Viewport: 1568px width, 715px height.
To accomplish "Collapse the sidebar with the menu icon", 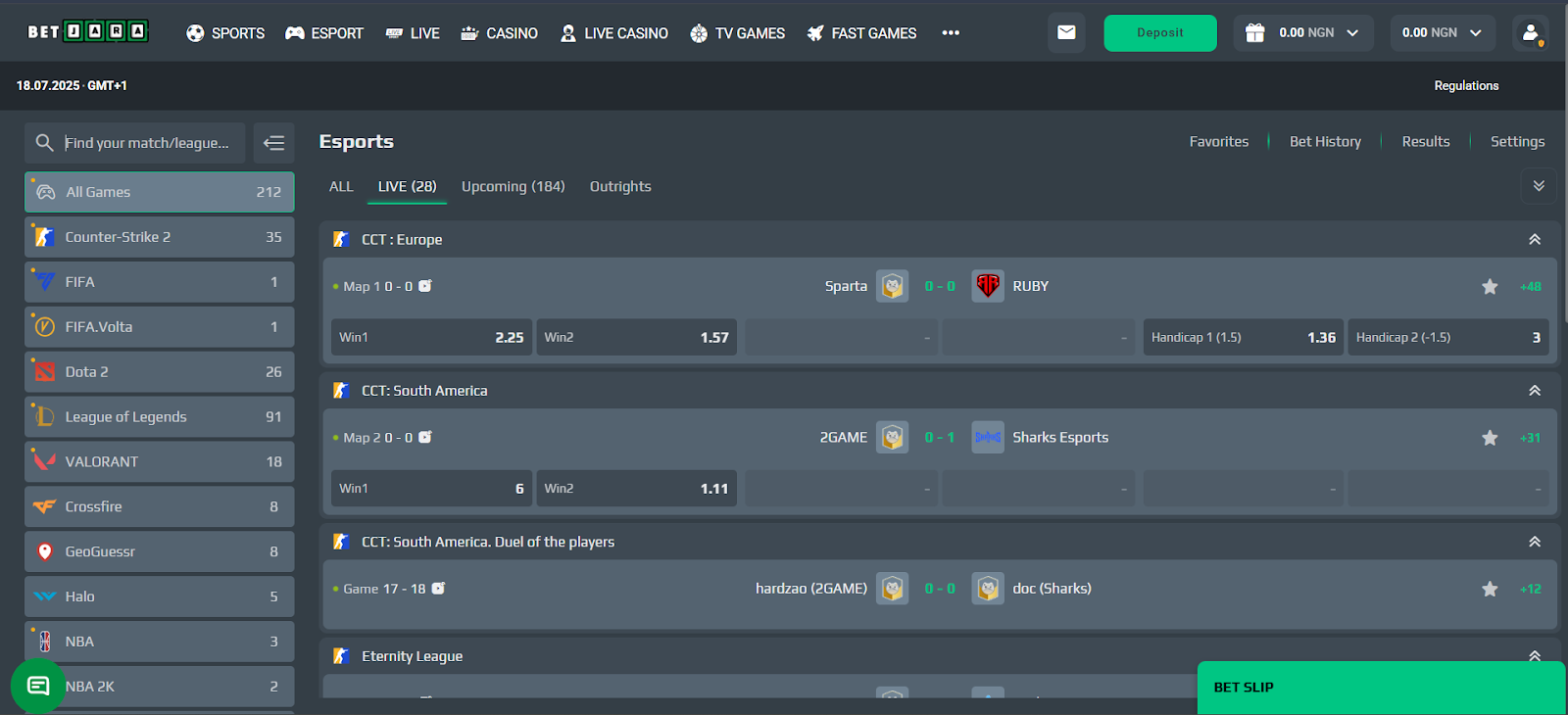I will click(x=273, y=143).
